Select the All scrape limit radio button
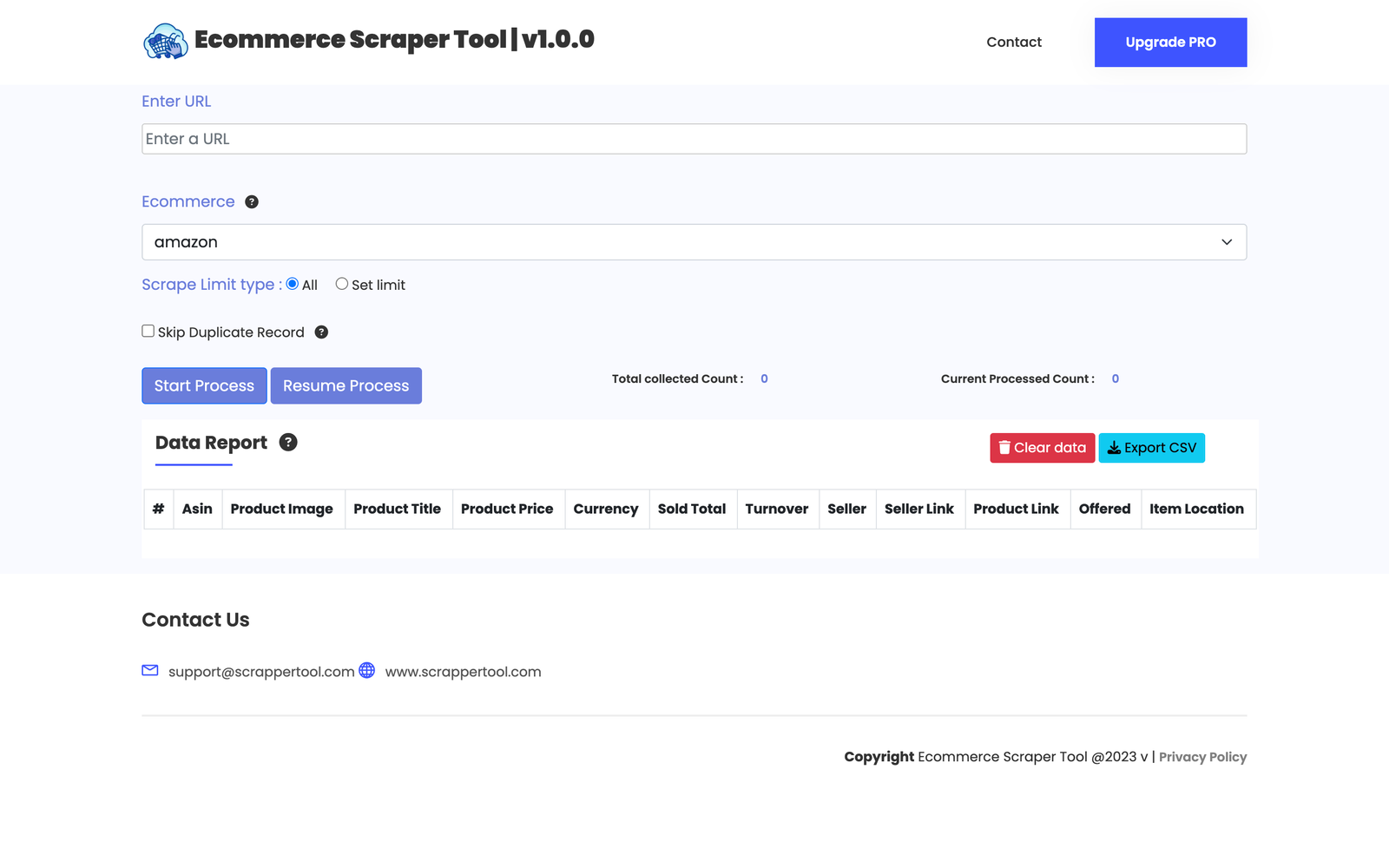Image resolution: width=1389 pixels, height=868 pixels. pos(293,284)
